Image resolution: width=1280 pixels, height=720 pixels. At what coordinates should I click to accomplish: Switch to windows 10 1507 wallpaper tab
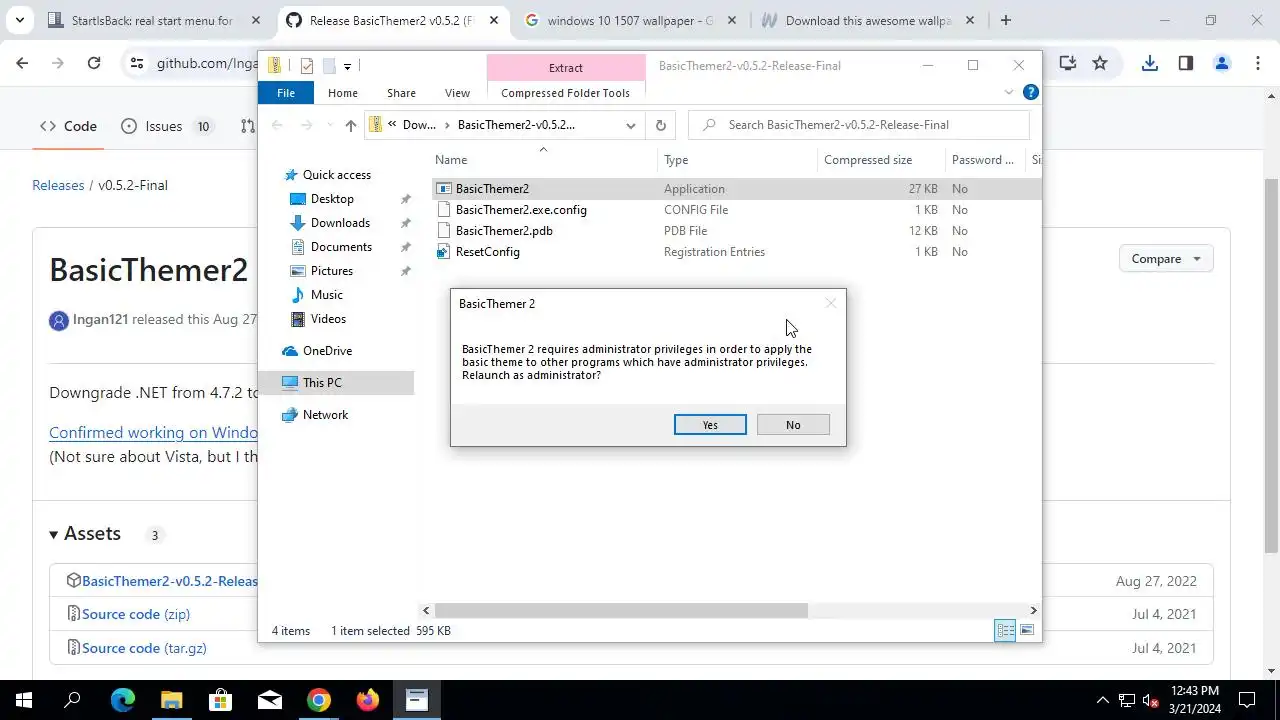tap(631, 20)
